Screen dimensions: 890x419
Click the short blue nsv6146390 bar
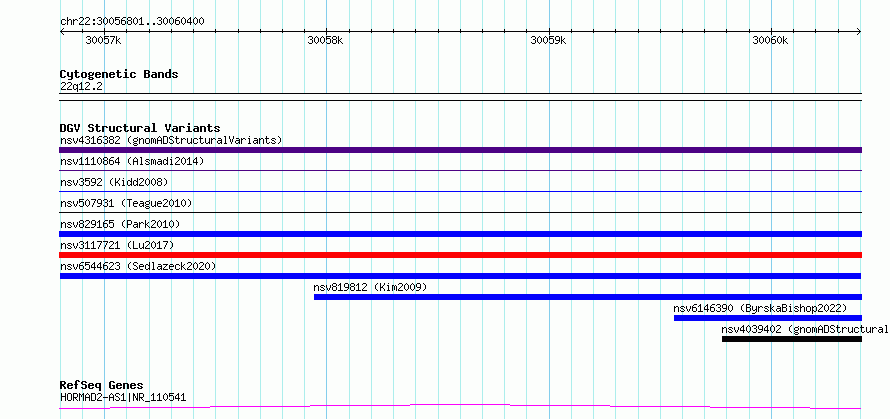pos(767,318)
